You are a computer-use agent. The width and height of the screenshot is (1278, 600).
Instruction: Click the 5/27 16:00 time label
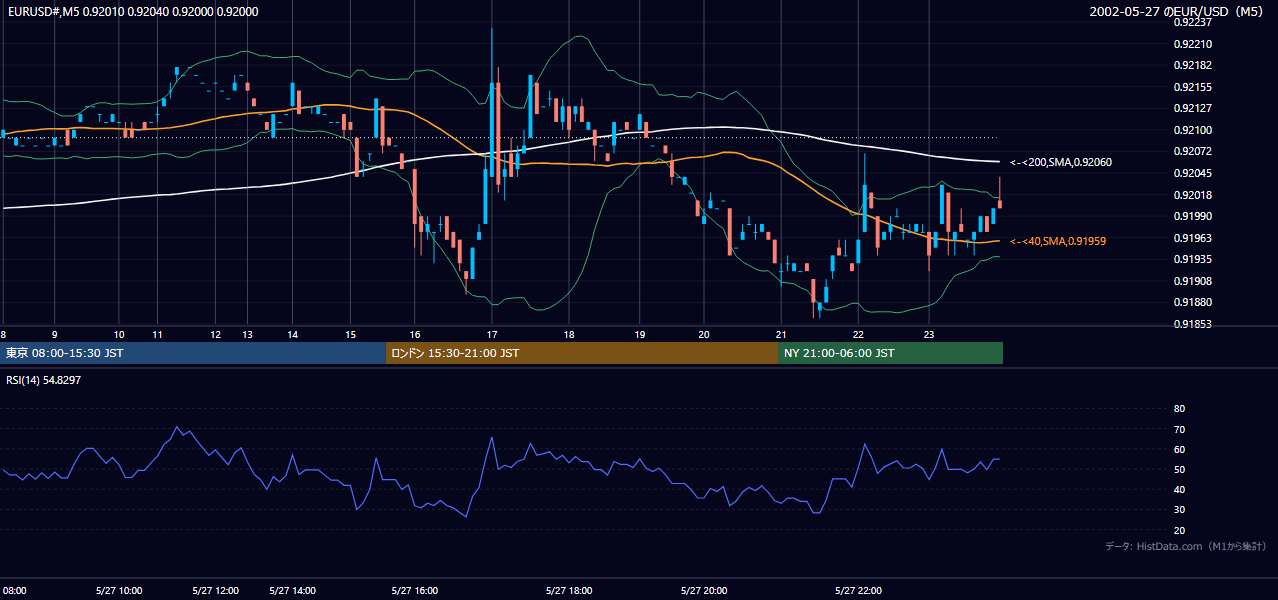(415, 591)
